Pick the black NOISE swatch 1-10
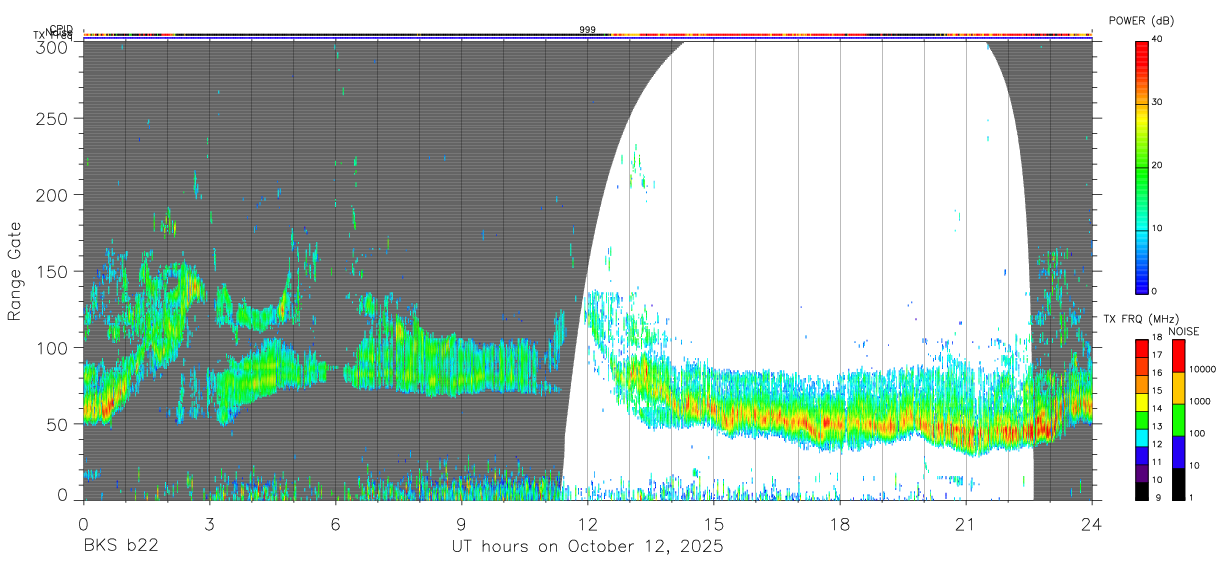Image resolution: width=1228 pixels, height=567 pixels. 1178,484
